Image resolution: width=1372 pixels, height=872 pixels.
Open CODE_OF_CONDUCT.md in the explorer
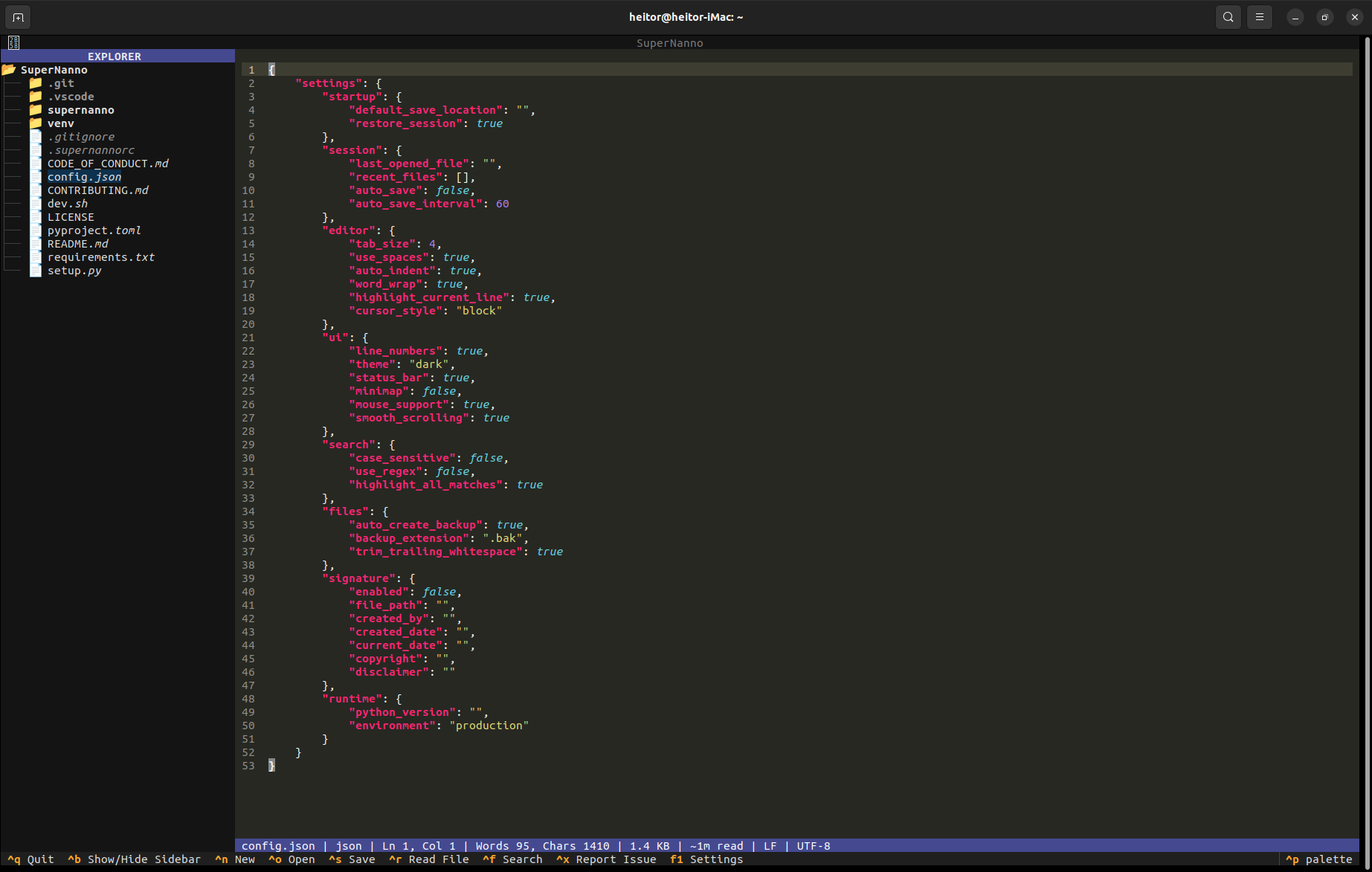pos(108,164)
